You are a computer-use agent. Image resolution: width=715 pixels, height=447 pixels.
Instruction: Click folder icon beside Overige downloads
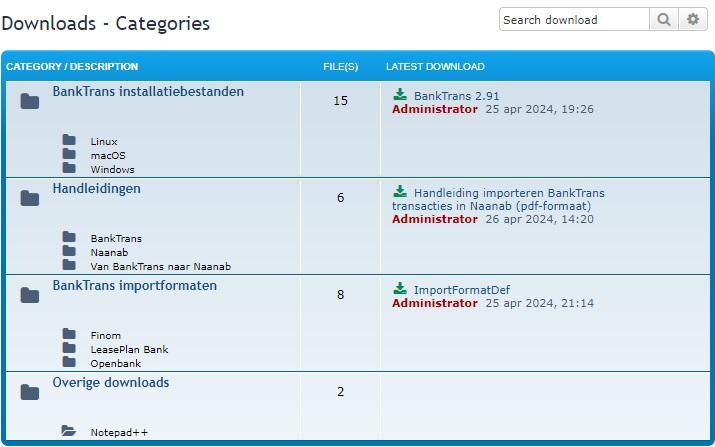(30, 392)
